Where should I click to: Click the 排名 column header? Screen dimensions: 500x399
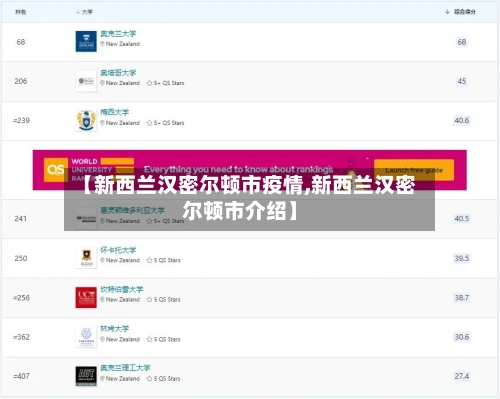click(21, 12)
